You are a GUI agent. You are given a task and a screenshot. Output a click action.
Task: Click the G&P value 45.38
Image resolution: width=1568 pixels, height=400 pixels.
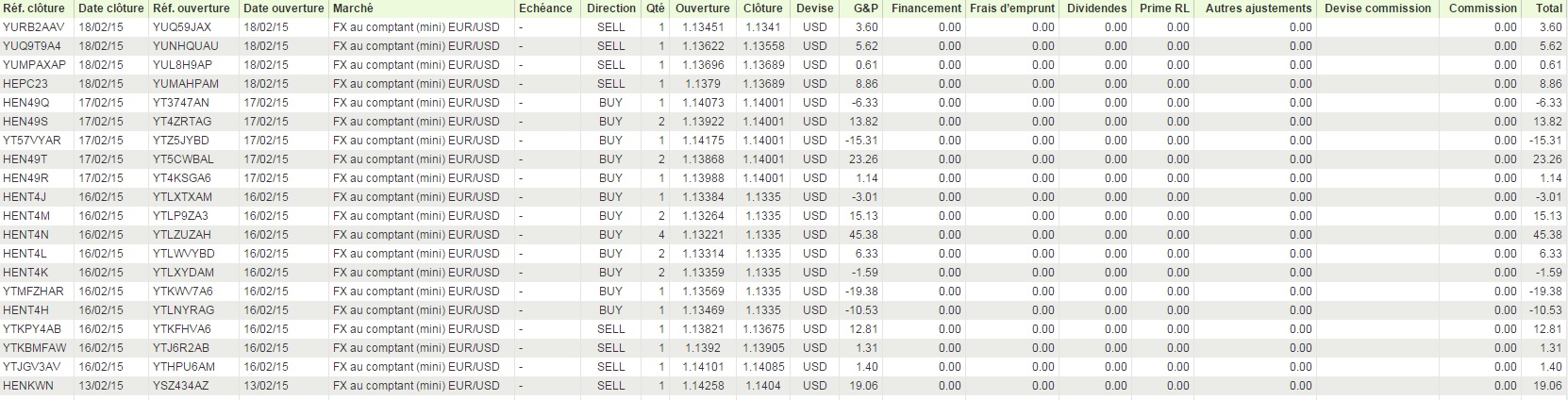coord(863,235)
